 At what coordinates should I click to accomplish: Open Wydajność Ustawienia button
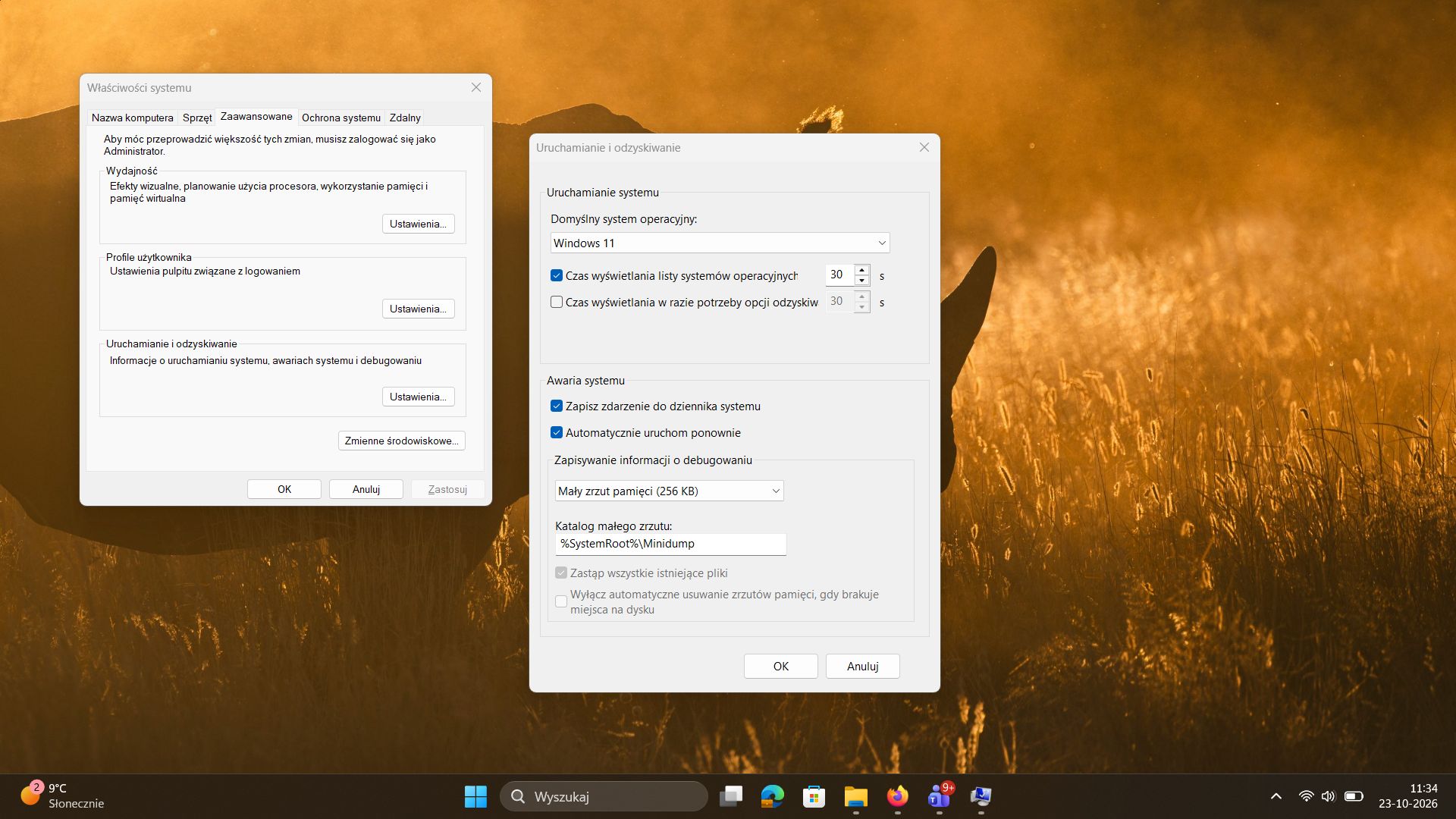click(418, 224)
